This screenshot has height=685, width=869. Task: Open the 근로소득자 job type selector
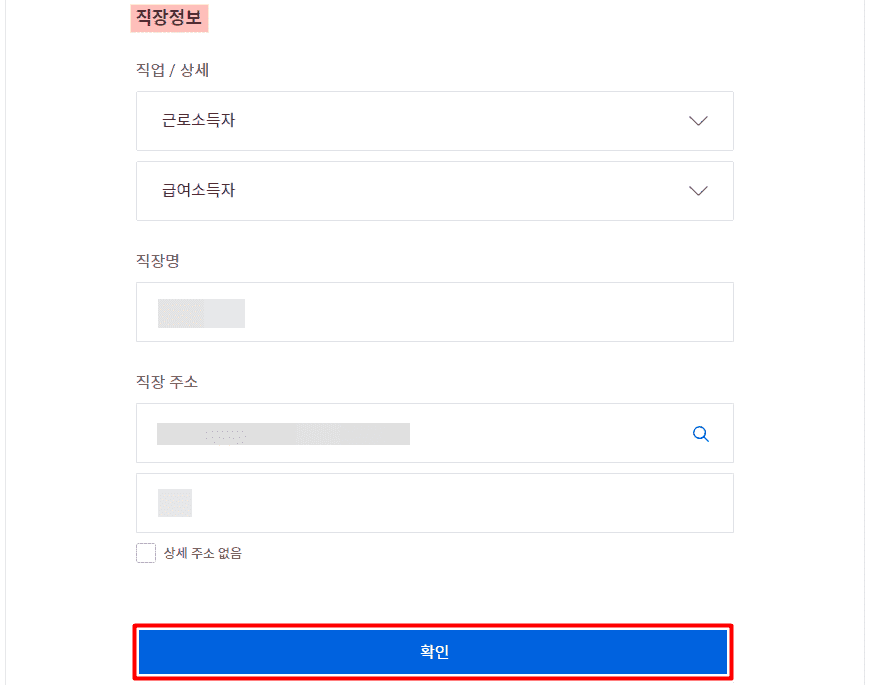(434, 121)
